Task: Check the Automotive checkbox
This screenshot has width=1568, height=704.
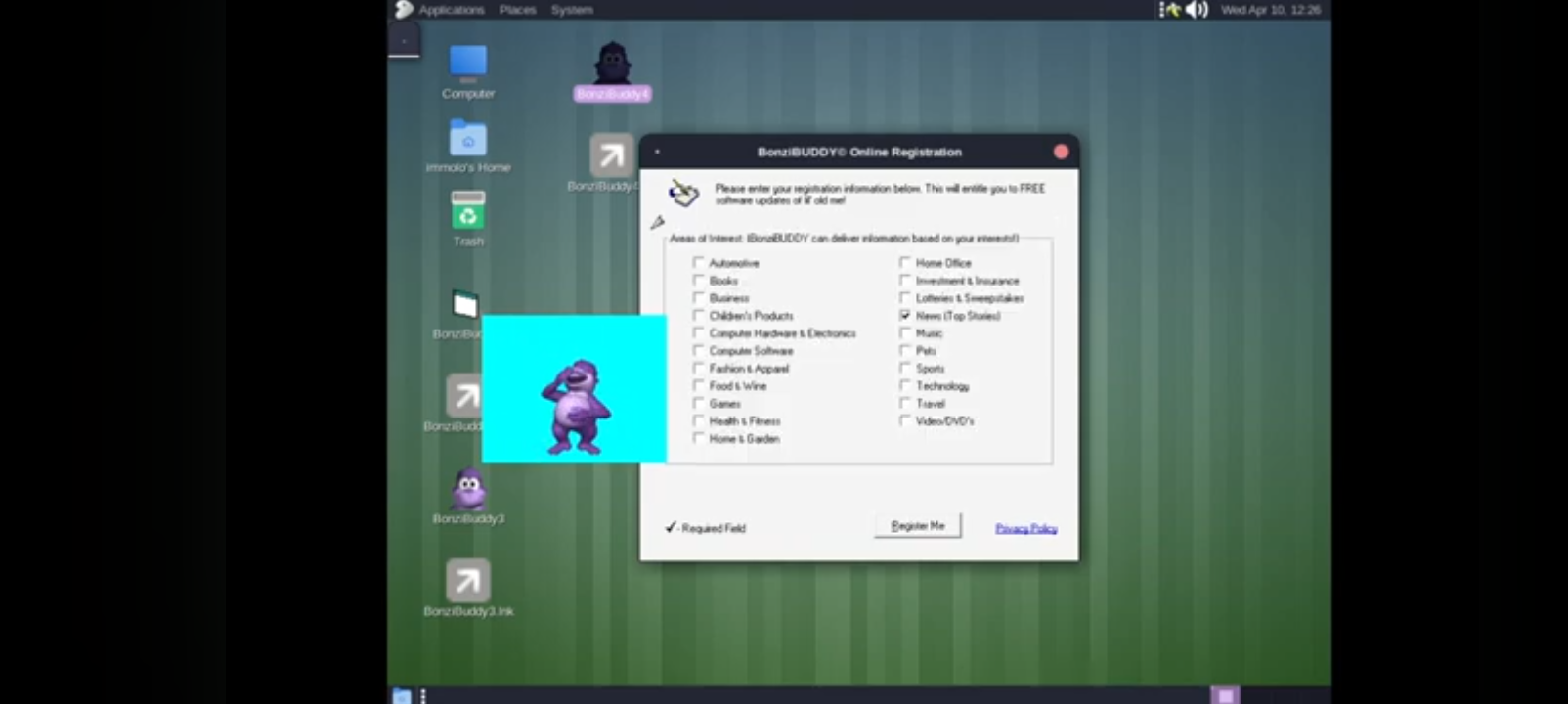Action: point(698,262)
